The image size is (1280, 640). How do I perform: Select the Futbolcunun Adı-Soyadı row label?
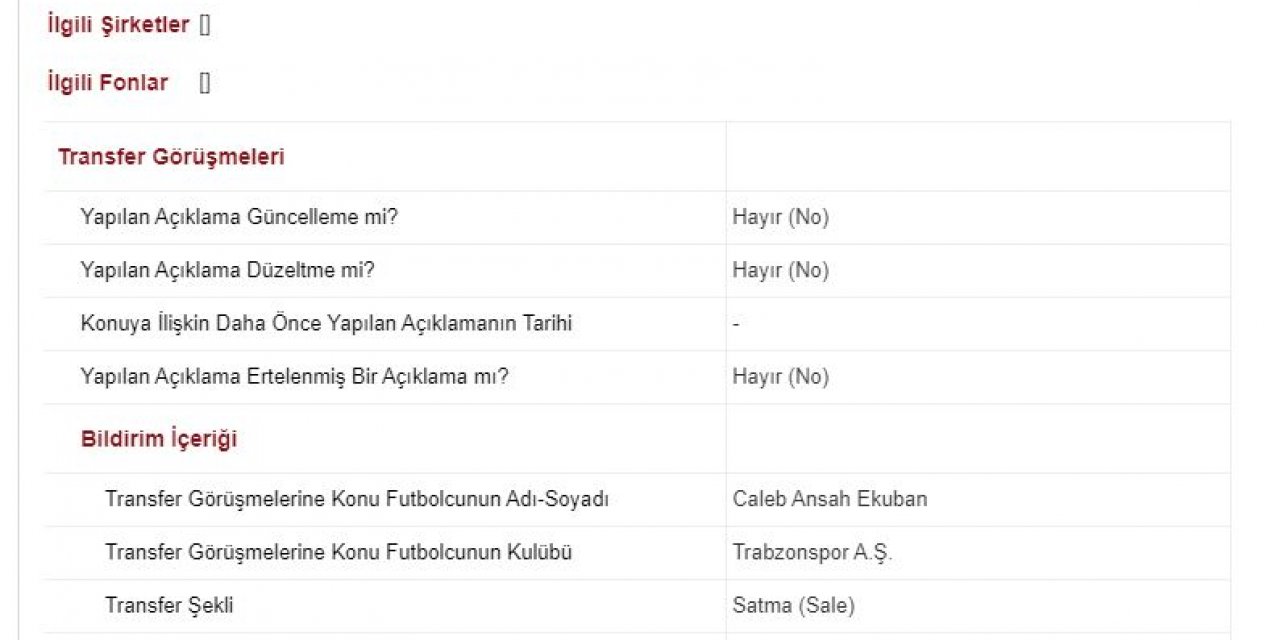click(357, 498)
